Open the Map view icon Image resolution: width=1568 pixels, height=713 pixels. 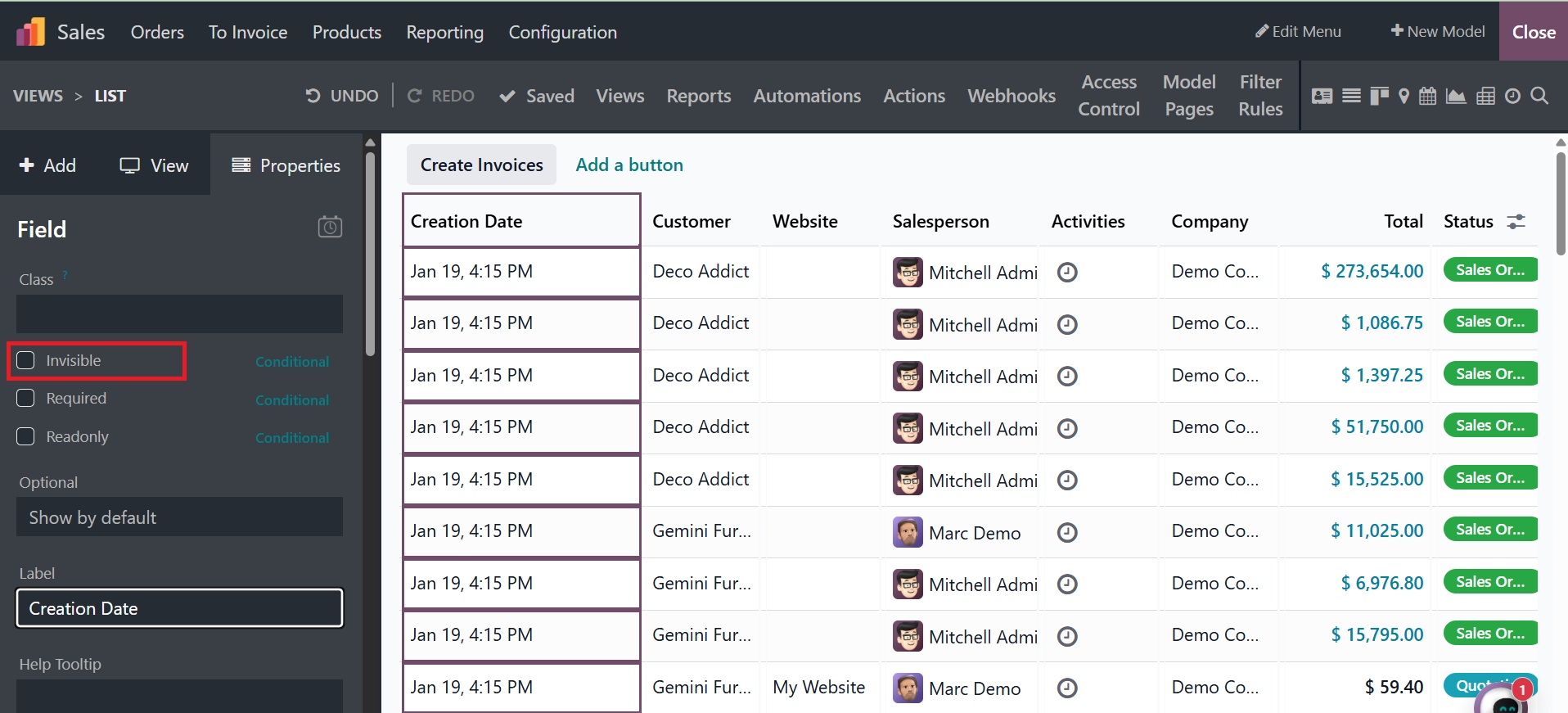1404,96
